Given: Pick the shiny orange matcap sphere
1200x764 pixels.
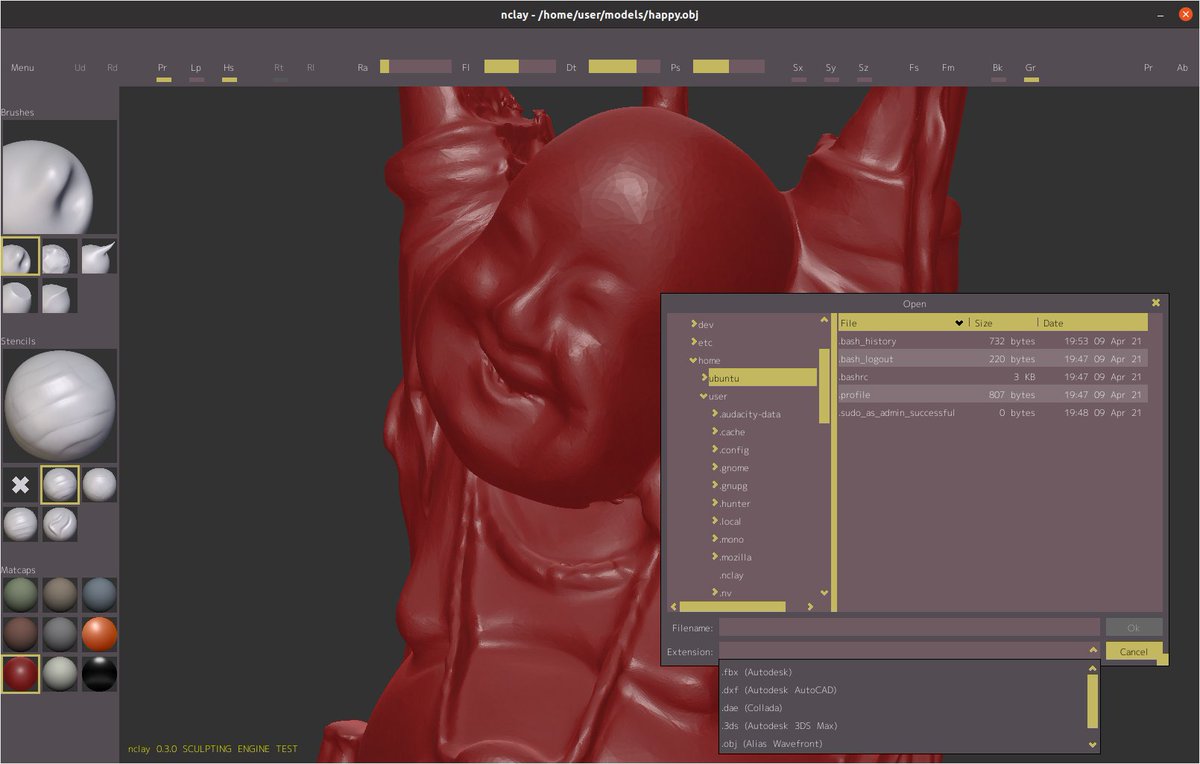Looking at the screenshot, I should (99, 634).
